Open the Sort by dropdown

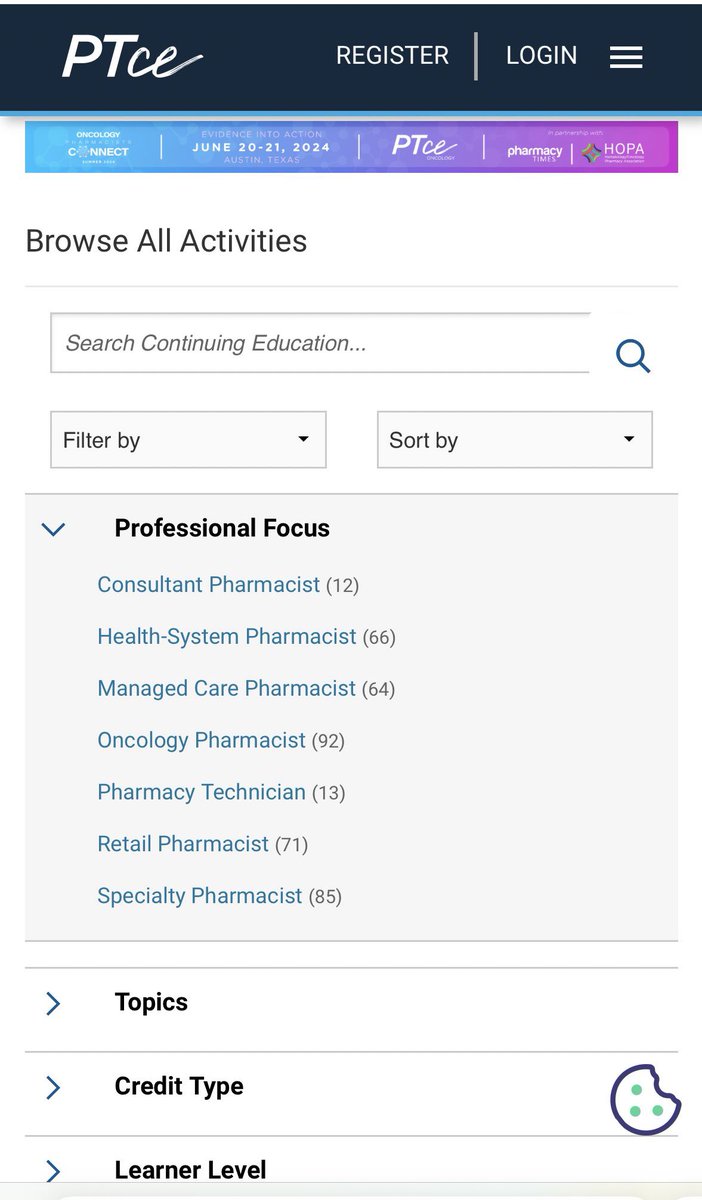[x=514, y=440]
